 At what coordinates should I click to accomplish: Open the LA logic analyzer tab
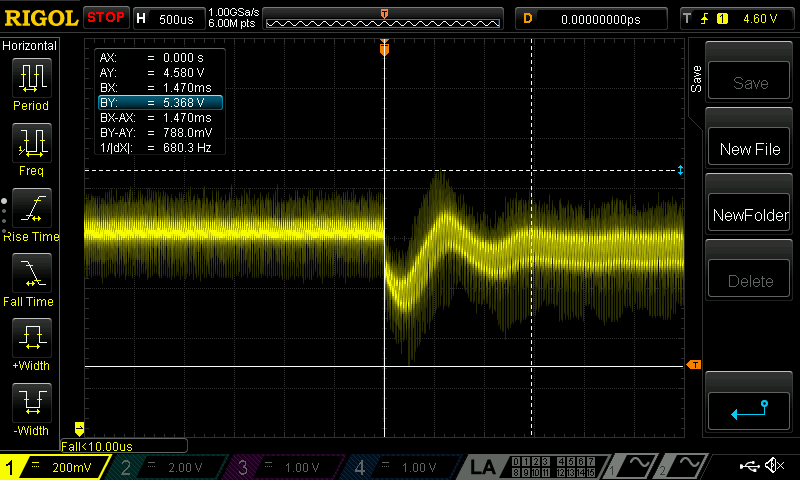(x=483, y=467)
